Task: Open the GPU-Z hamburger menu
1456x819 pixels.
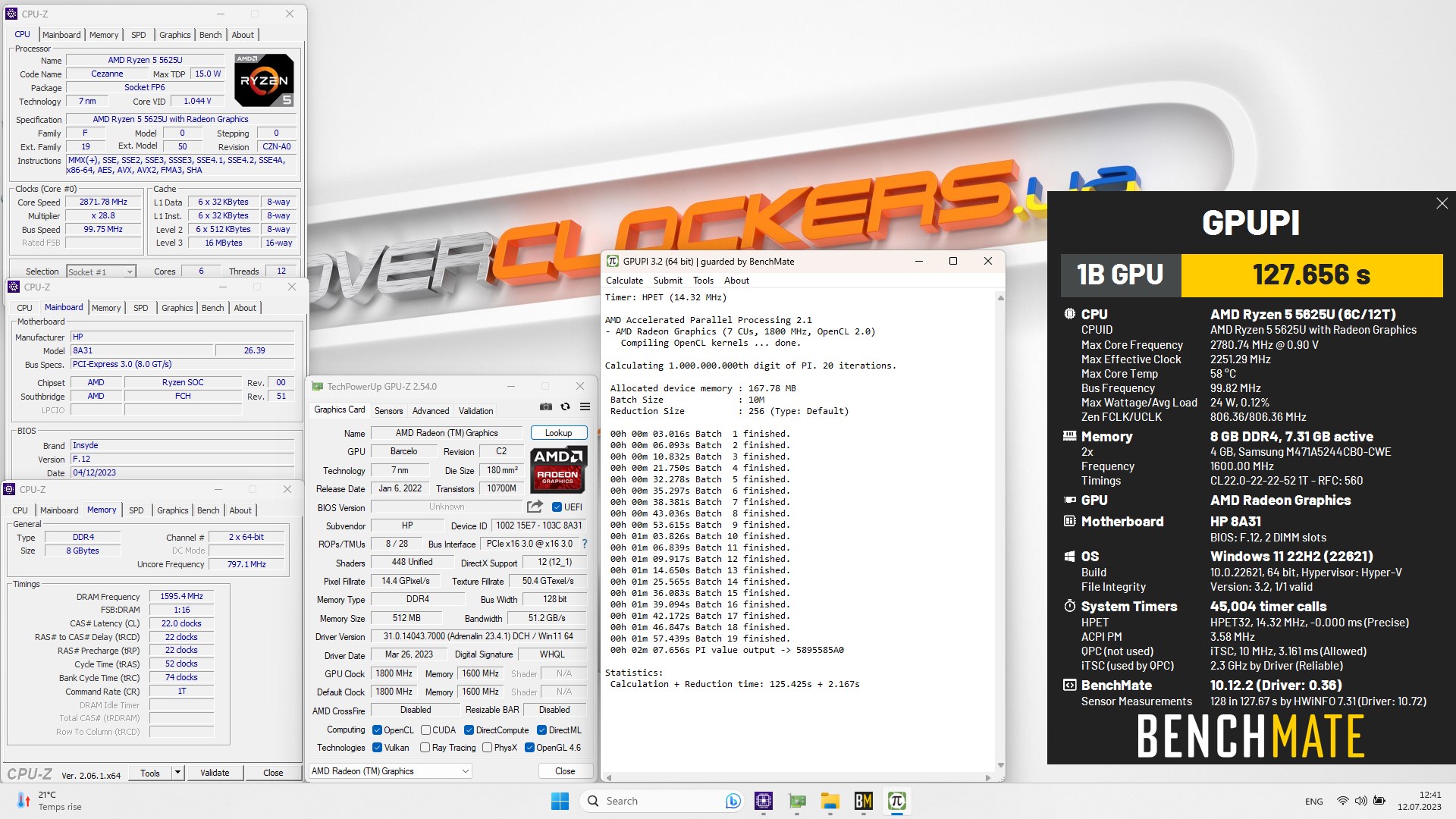Action: tap(585, 407)
